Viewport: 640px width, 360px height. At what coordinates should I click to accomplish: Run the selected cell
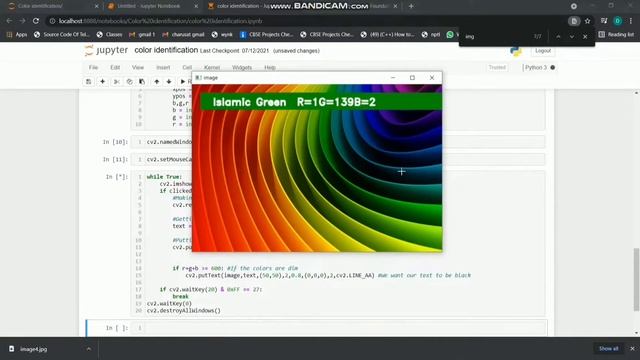[184, 82]
